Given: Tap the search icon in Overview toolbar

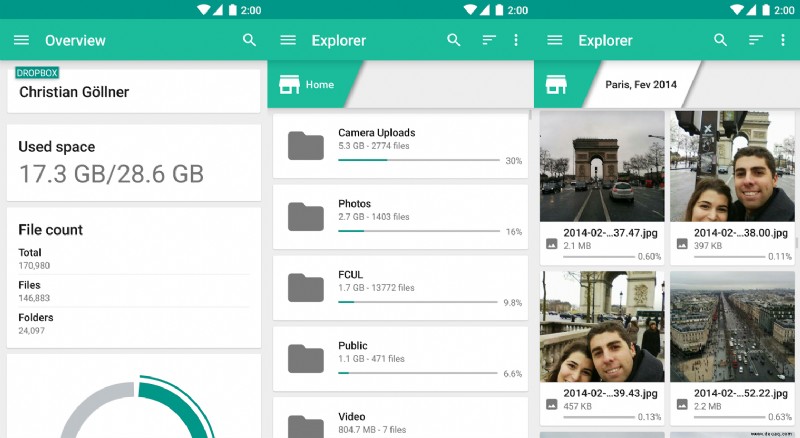Looking at the screenshot, I should 249,40.
